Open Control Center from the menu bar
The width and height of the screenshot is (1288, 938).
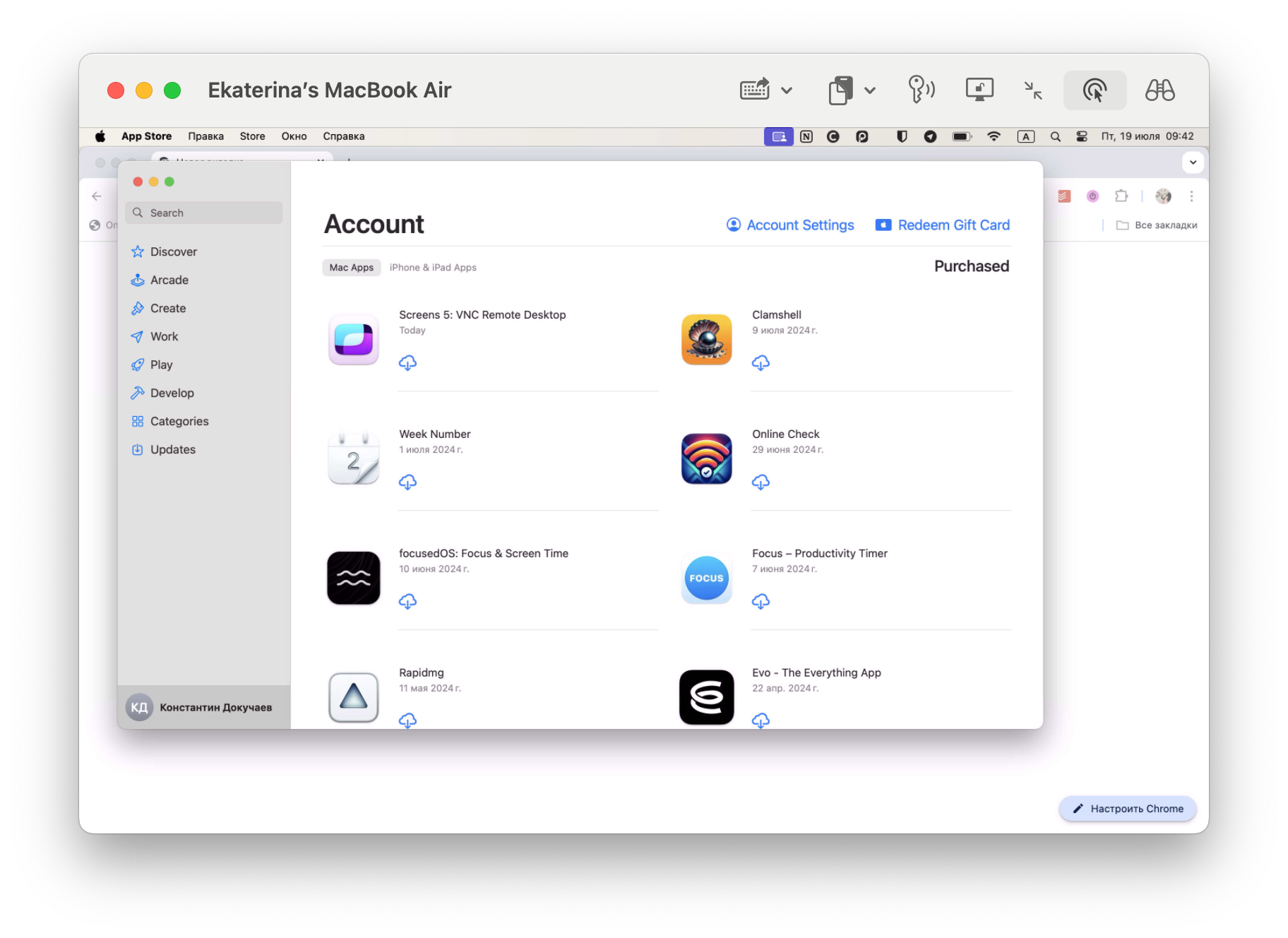pyautogui.click(x=1082, y=136)
